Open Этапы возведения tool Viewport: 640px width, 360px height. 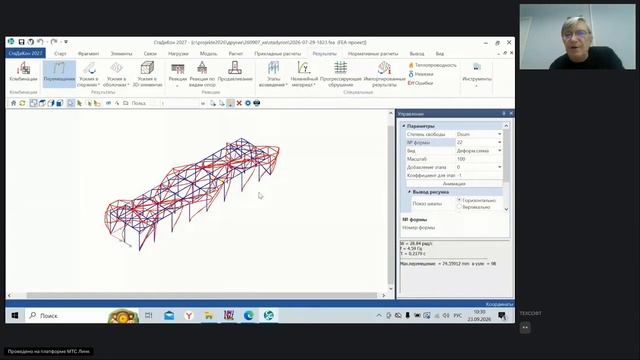pyautogui.click(x=273, y=74)
